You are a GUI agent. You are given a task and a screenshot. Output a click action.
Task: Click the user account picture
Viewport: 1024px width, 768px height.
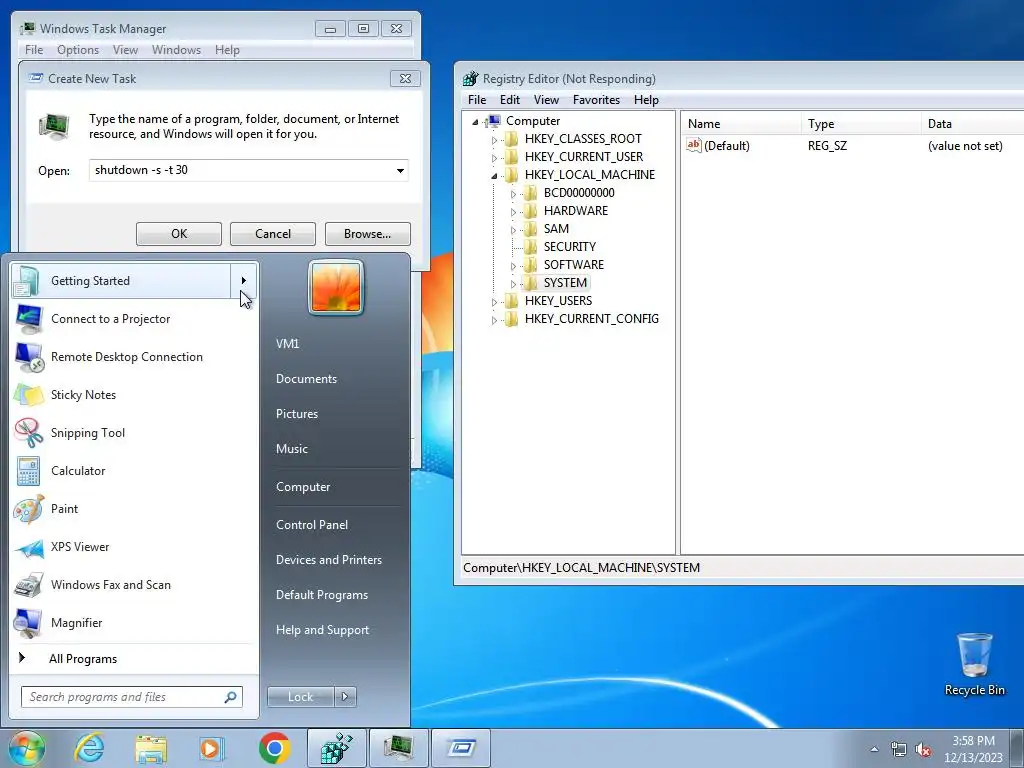tap(336, 287)
